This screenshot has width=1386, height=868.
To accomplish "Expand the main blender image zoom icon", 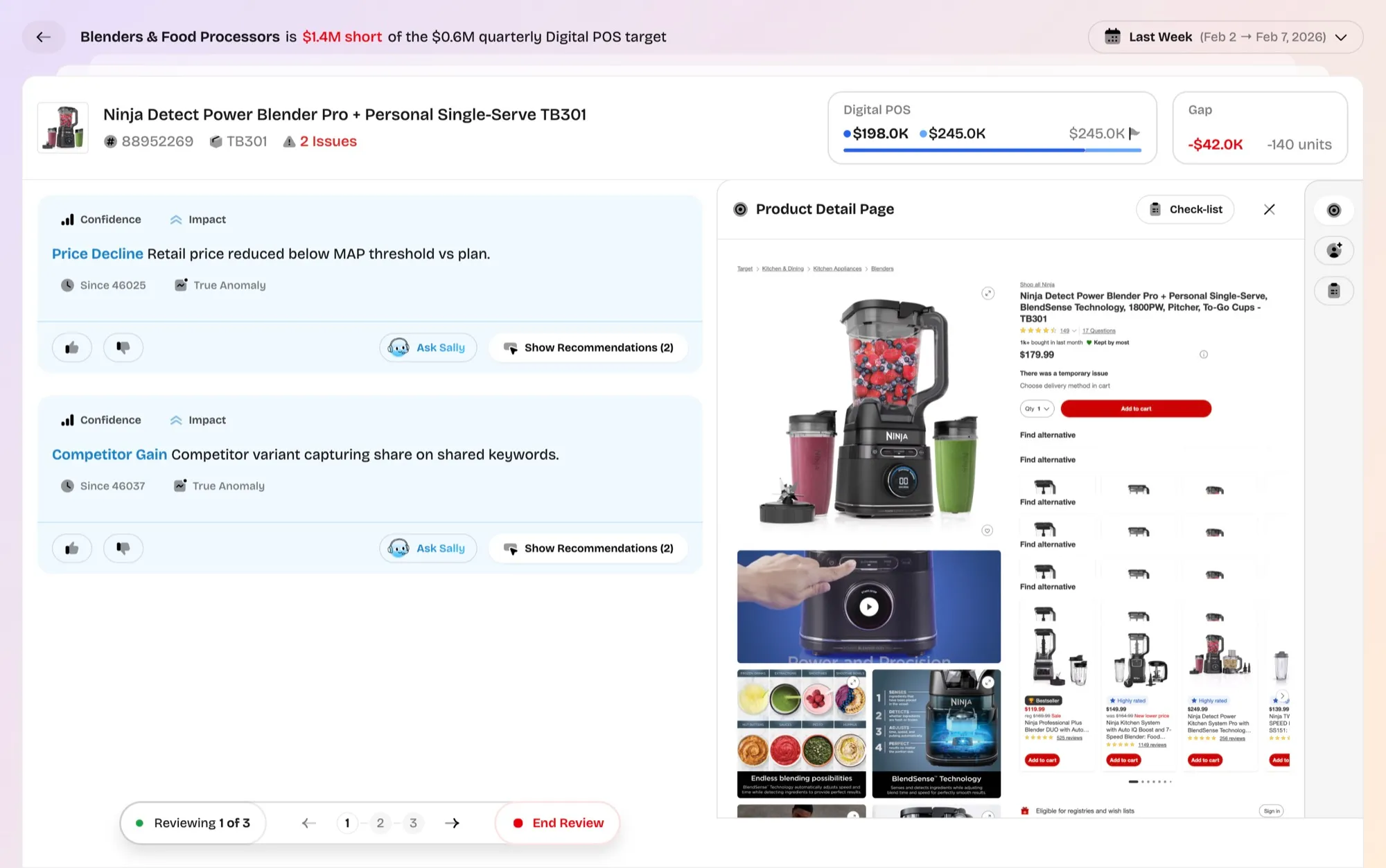I will tap(988, 293).
